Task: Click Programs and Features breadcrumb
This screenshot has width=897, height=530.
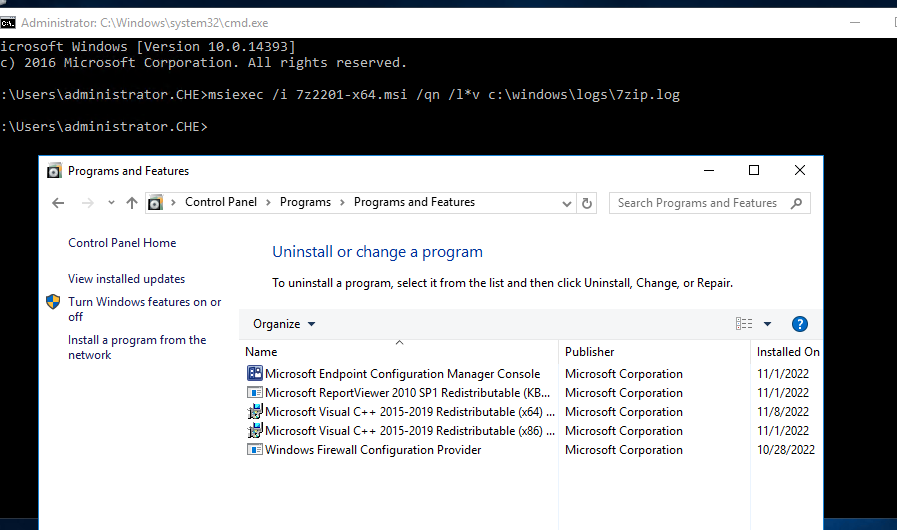Action: click(414, 202)
